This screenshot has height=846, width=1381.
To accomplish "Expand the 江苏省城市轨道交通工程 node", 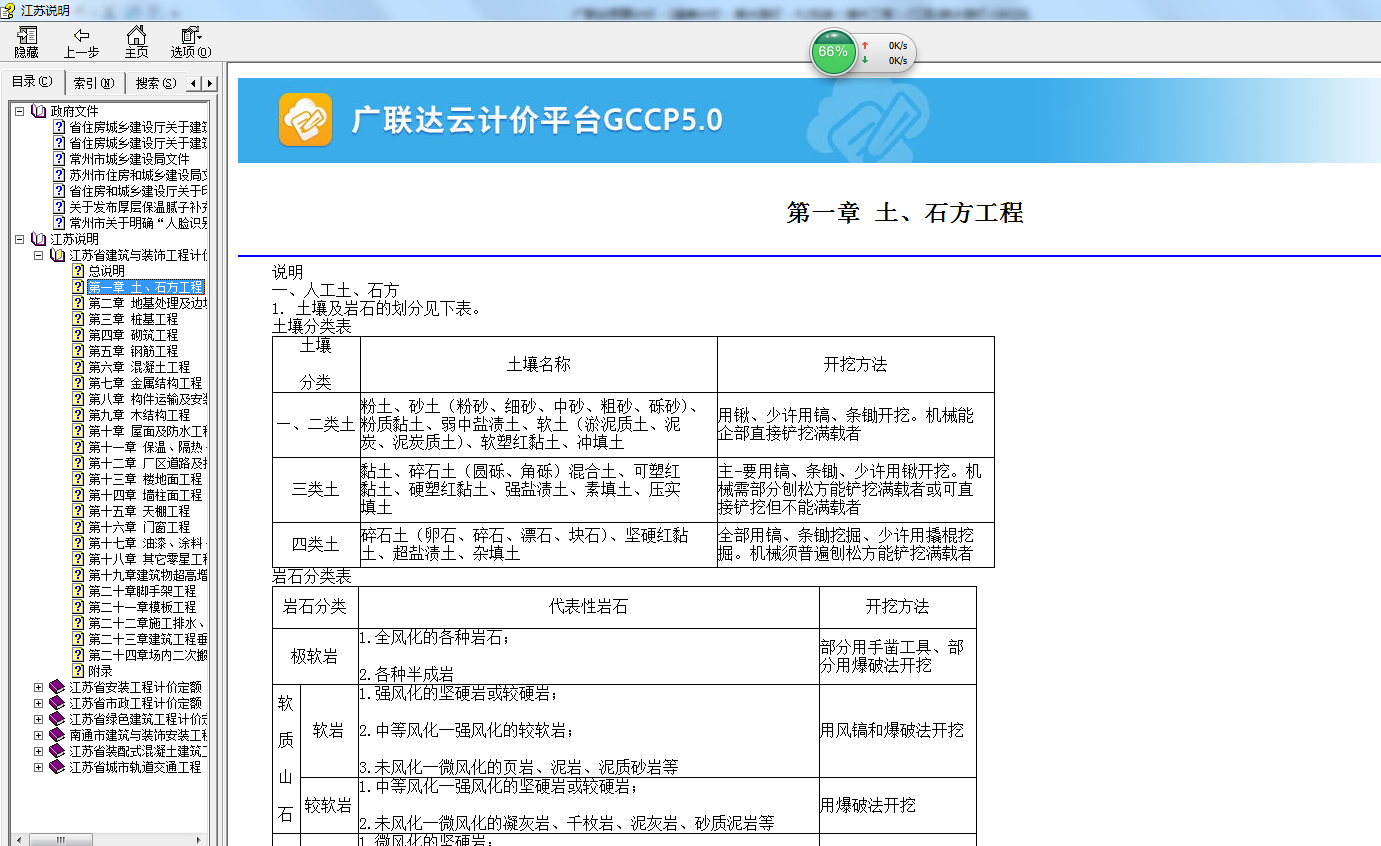I will (38, 767).
